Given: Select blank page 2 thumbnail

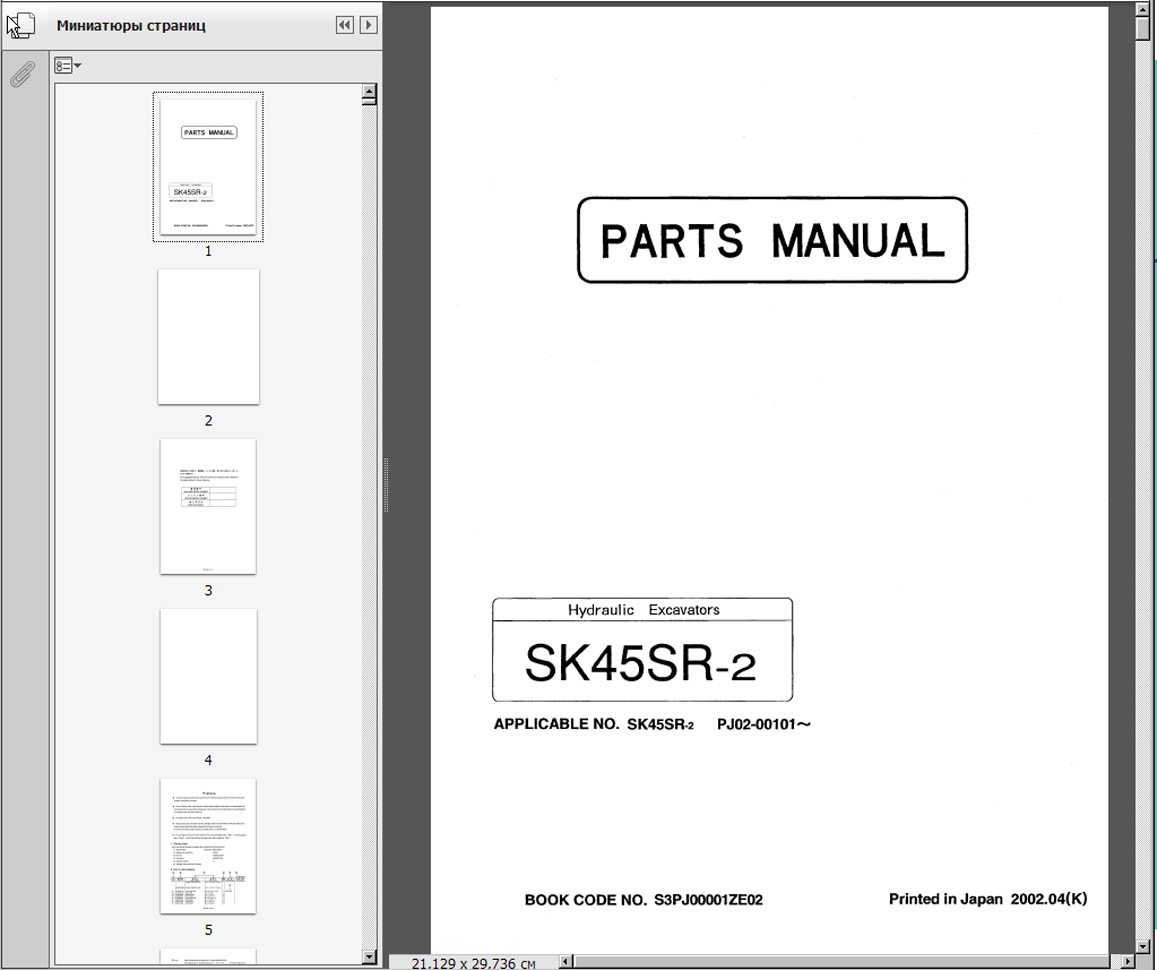Looking at the screenshot, I should click(208, 337).
